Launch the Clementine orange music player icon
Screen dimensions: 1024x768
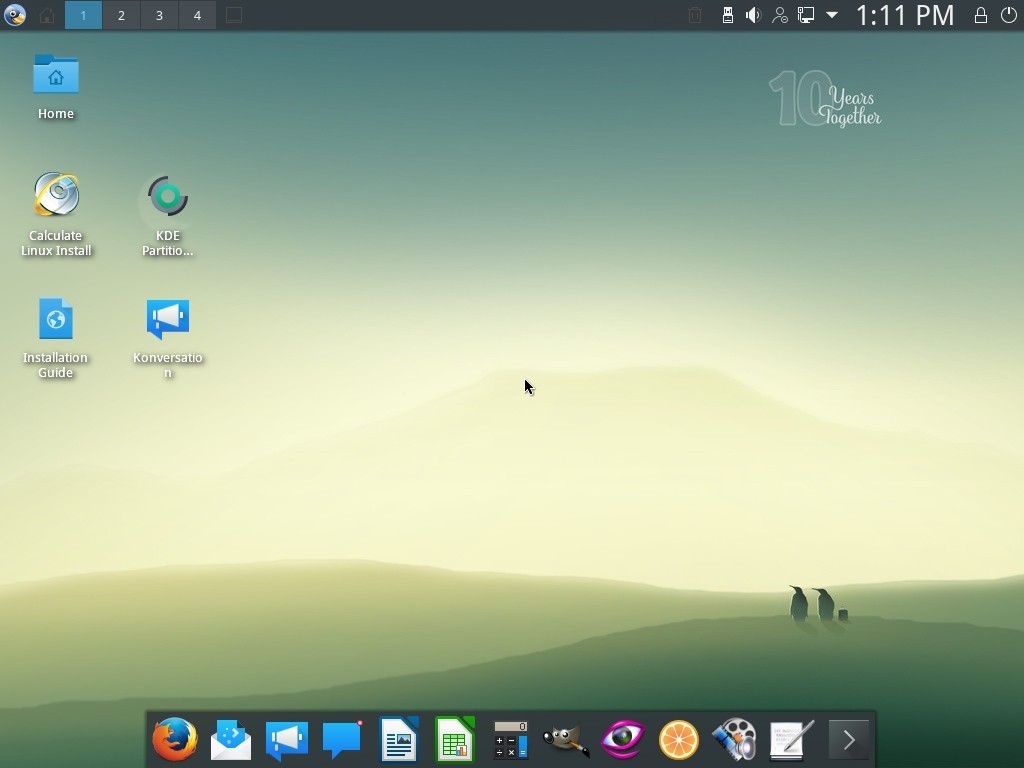pos(679,740)
